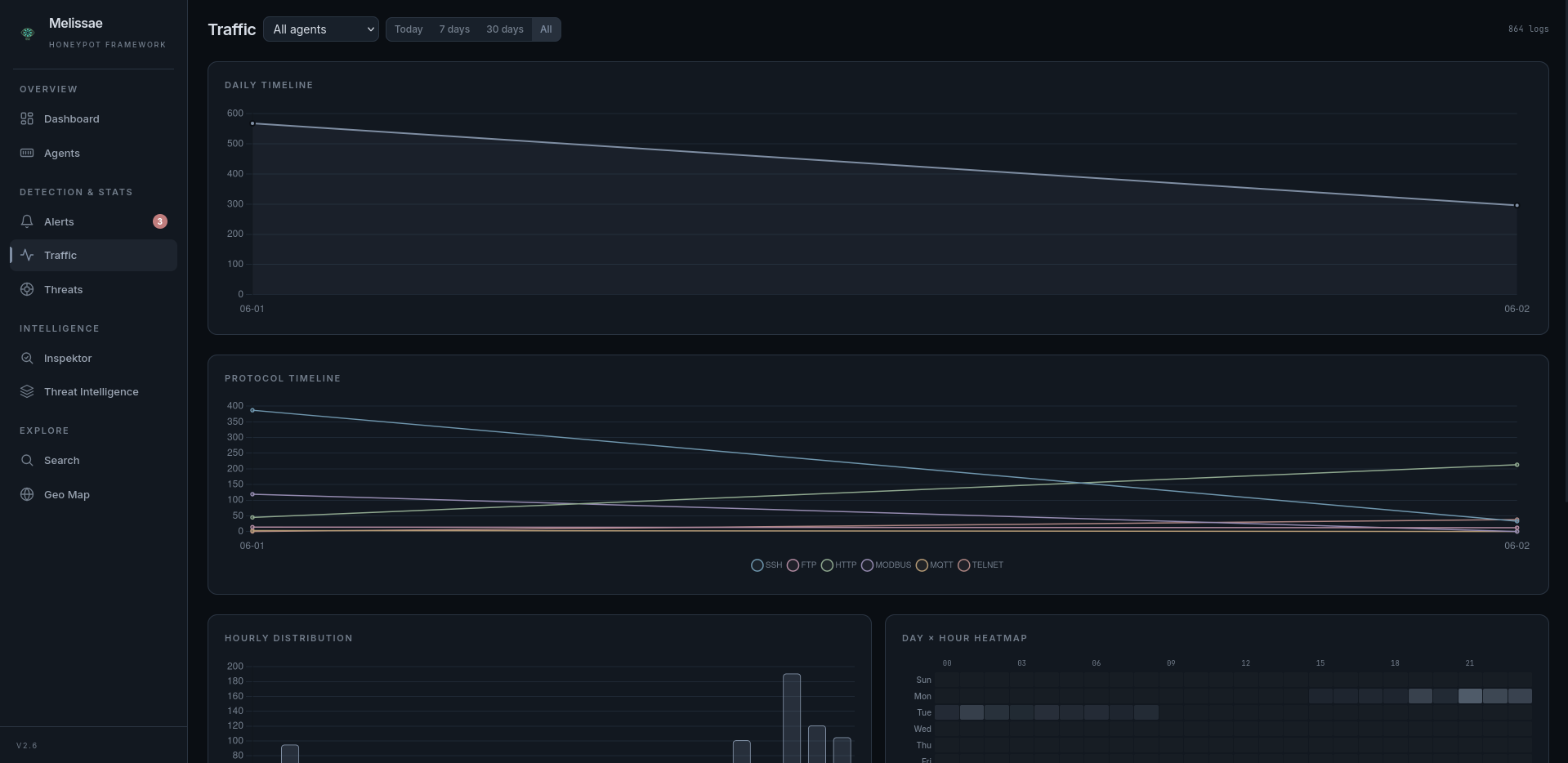
Task: Toggle SSH series in protocol legend
Action: pyautogui.click(x=766, y=565)
